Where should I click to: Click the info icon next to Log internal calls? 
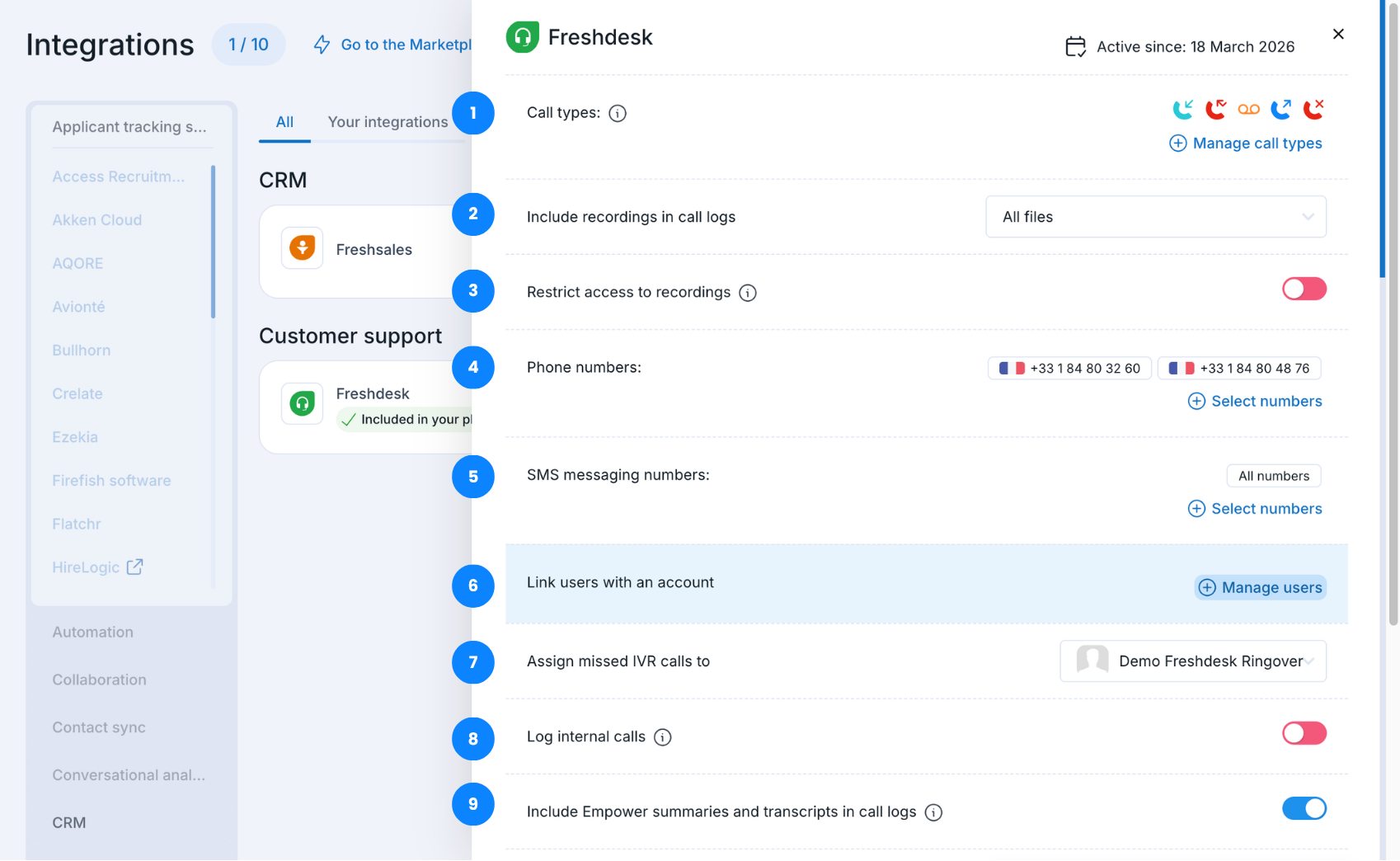click(x=663, y=737)
